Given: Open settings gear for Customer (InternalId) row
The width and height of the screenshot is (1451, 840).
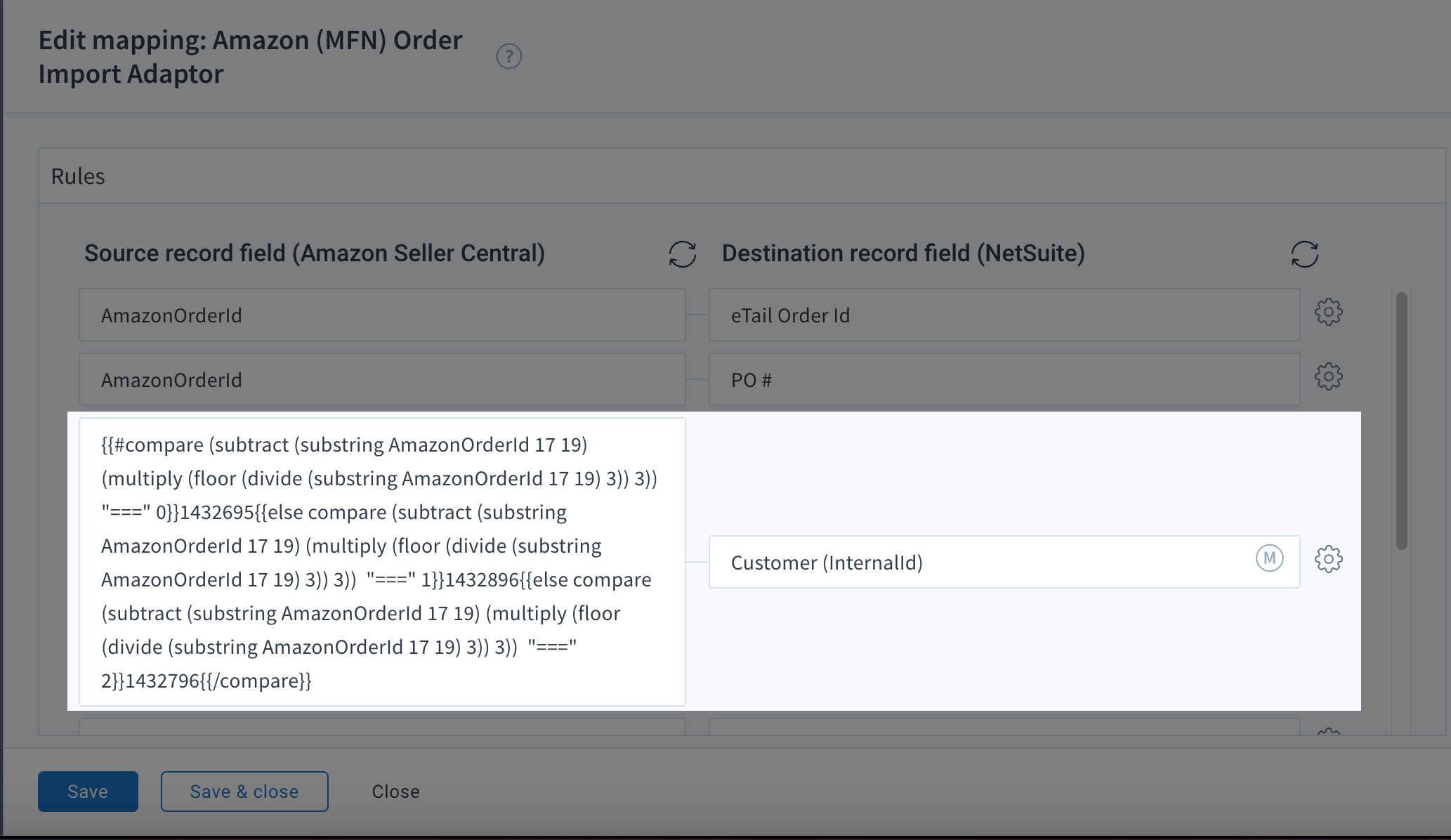Looking at the screenshot, I should click(x=1328, y=559).
